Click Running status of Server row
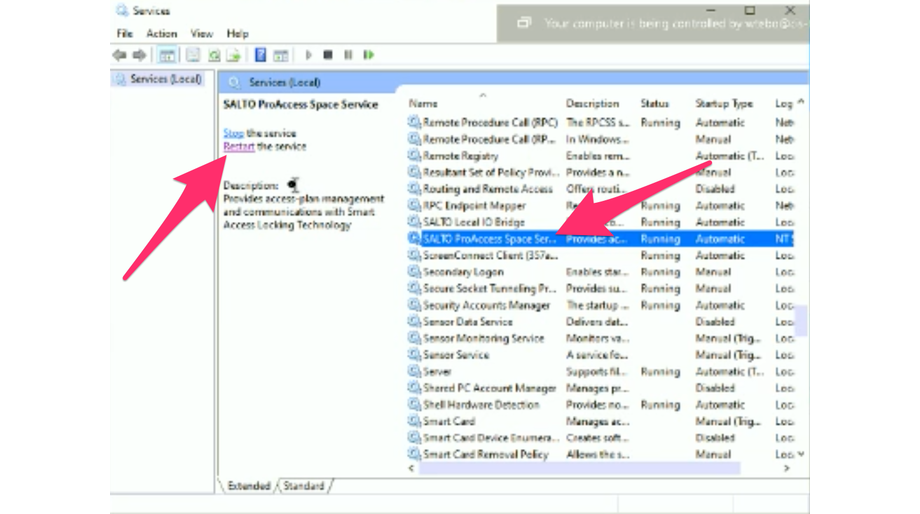The height and width of the screenshot is (514, 920). (x=660, y=371)
